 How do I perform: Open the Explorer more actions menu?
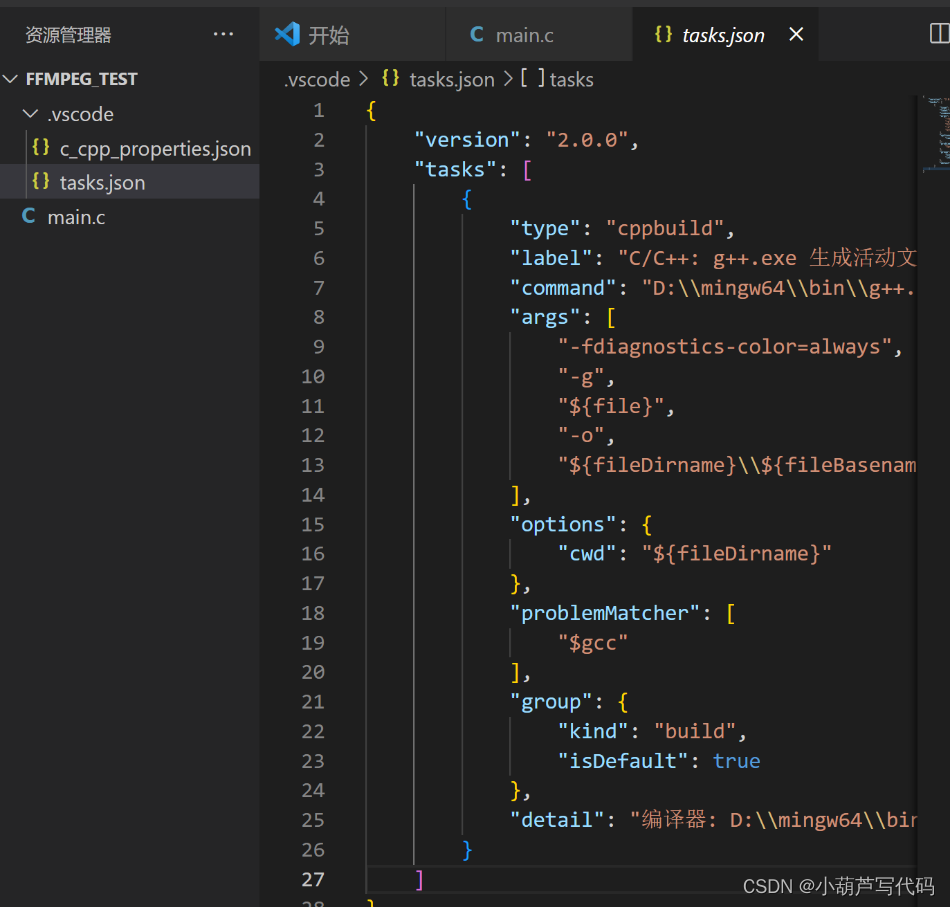tap(223, 34)
